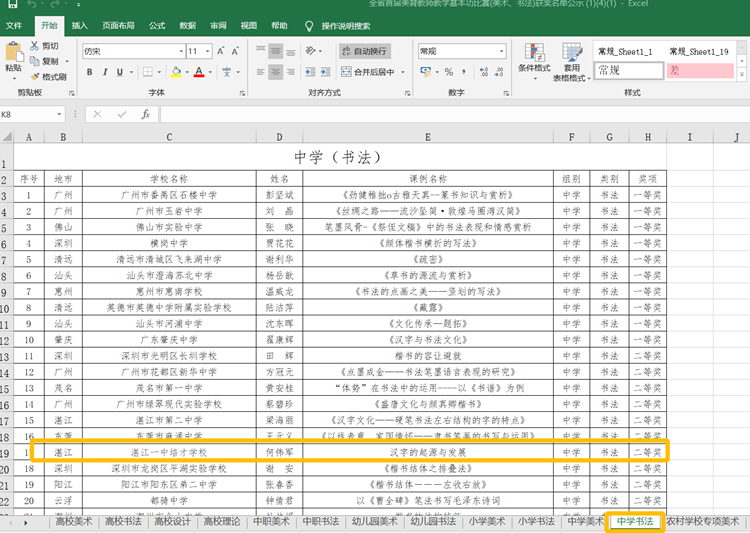Open the File tab
The image size is (750, 533).
14,26
